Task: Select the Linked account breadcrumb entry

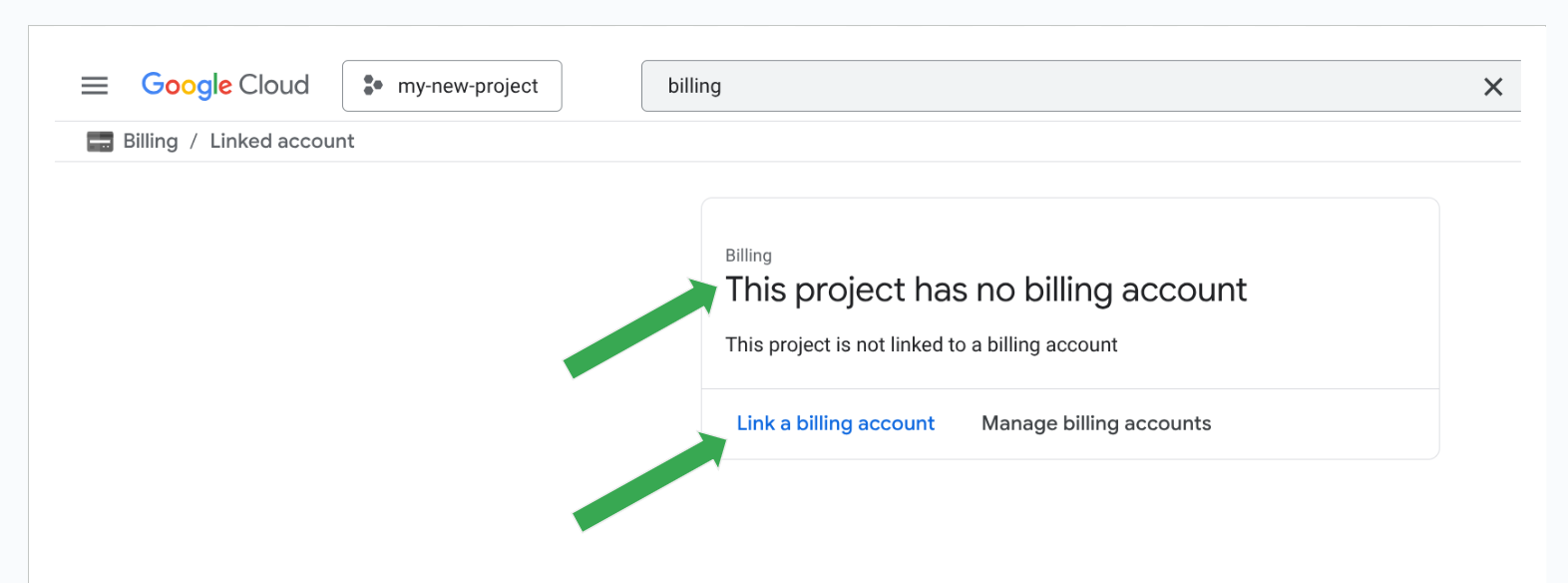Action: click(282, 141)
